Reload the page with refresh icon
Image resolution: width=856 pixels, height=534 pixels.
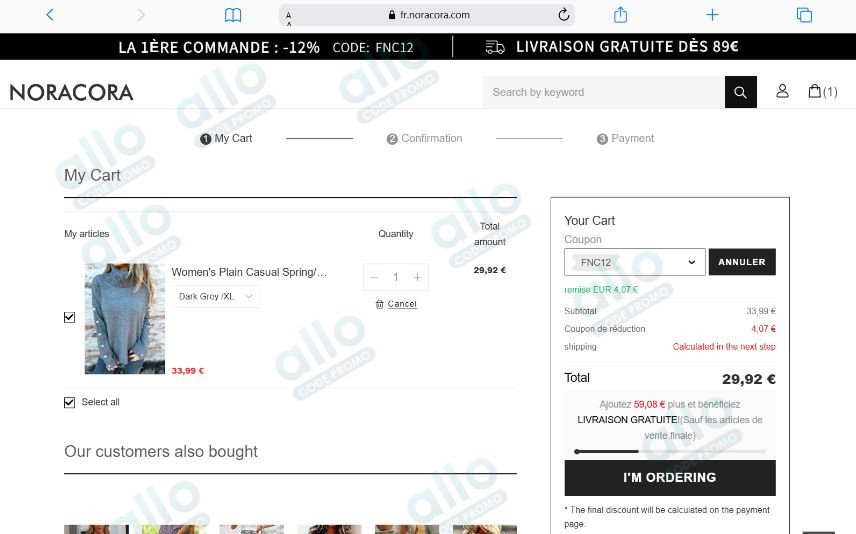(x=563, y=15)
